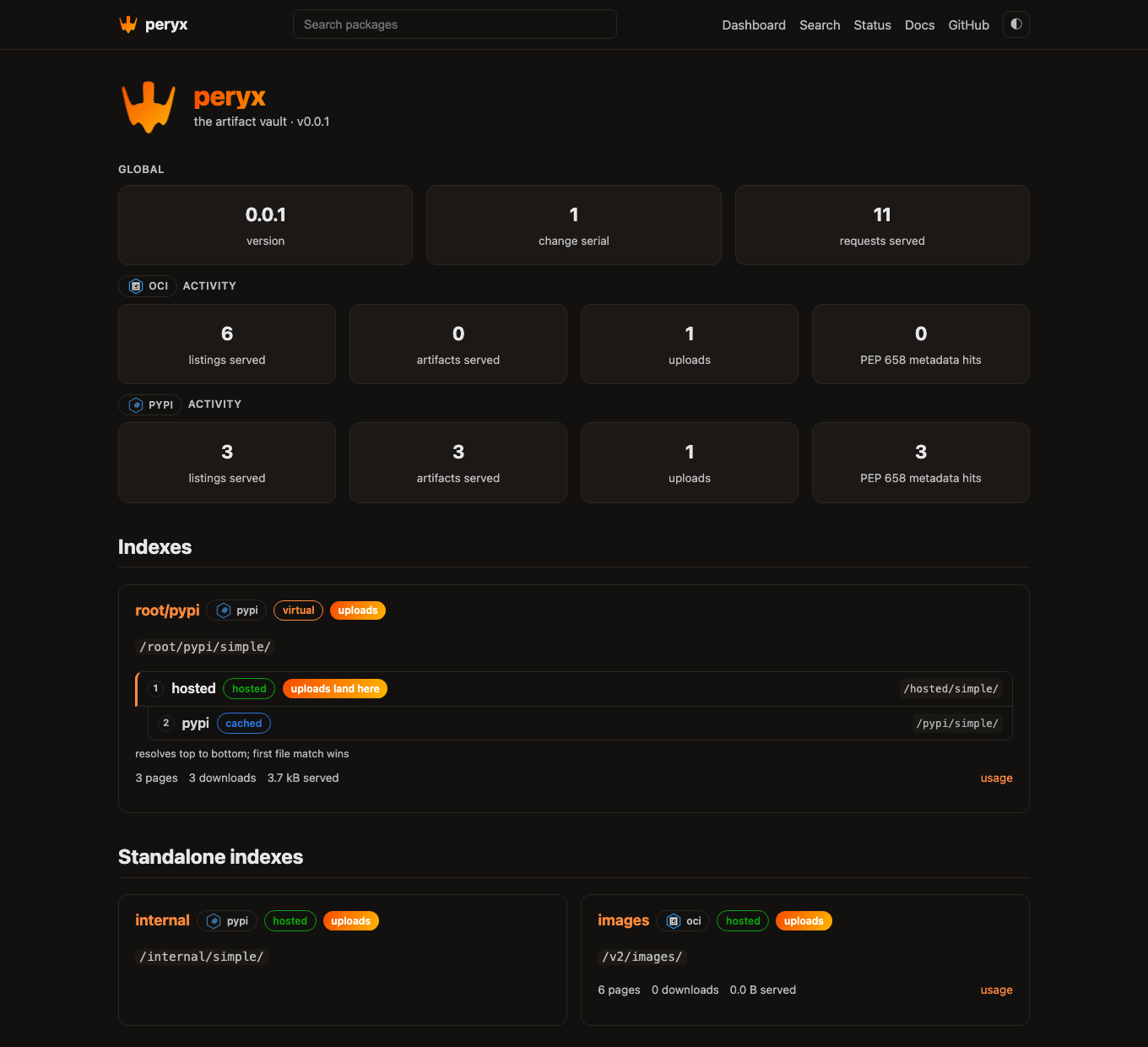Open the Docs nav item
The height and width of the screenshot is (1047, 1148).
(x=919, y=25)
